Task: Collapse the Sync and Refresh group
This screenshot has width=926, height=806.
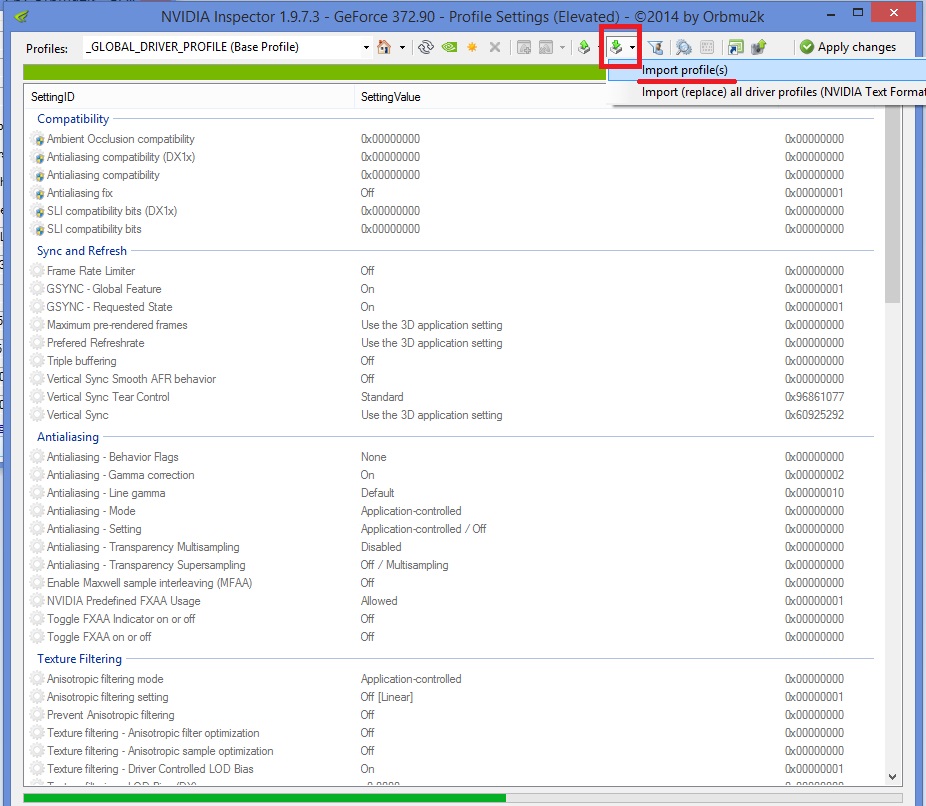Action: pos(81,251)
